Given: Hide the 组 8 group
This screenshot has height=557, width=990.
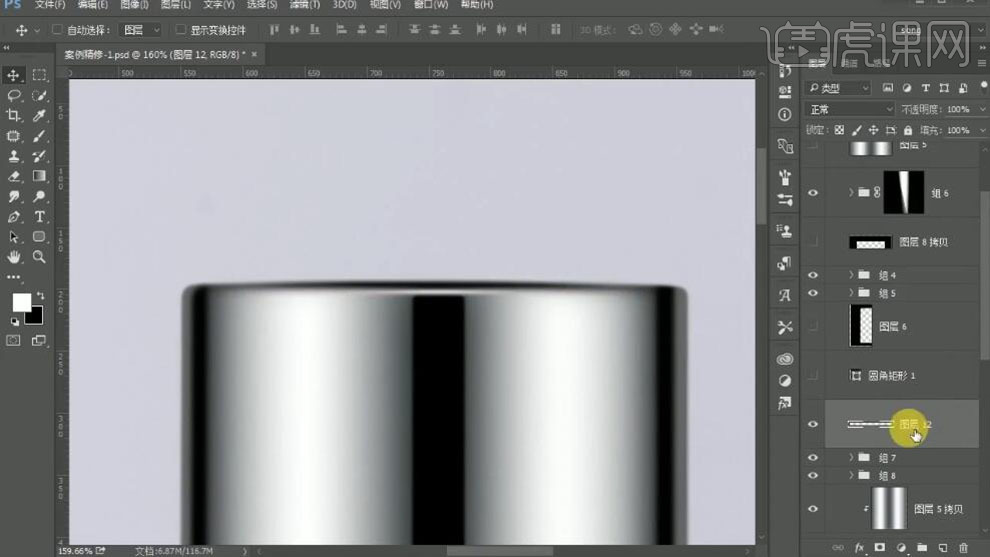Looking at the screenshot, I should [813, 476].
